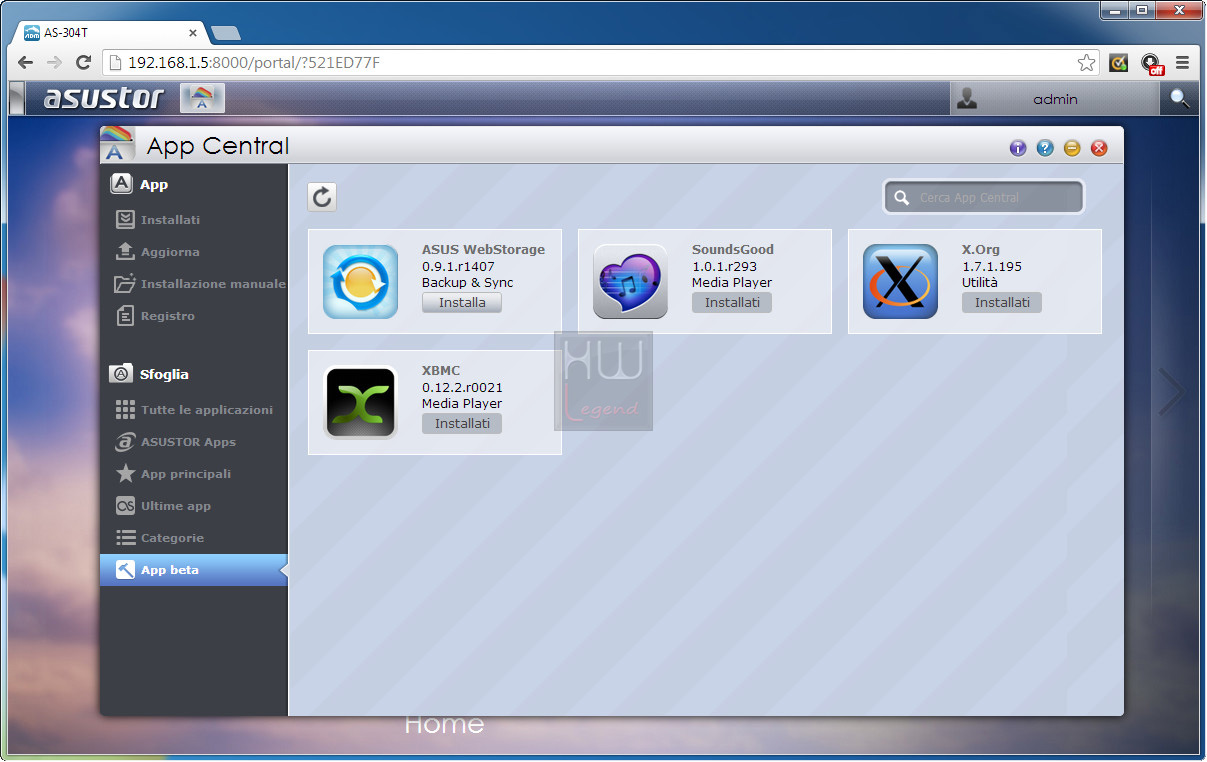Open a new browser tab
The width and height of the screenshot is (1207, 762).
tap(226, 33)
